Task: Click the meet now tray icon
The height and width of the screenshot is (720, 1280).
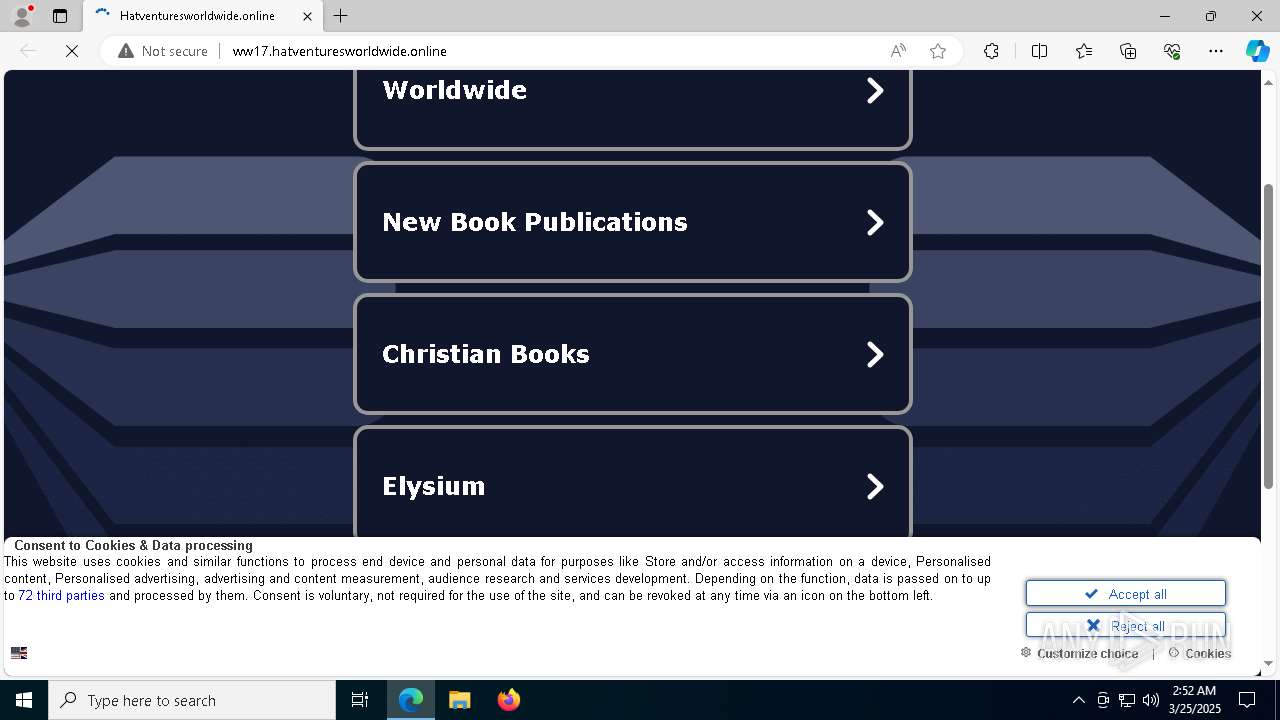Action: (1103, 700)
